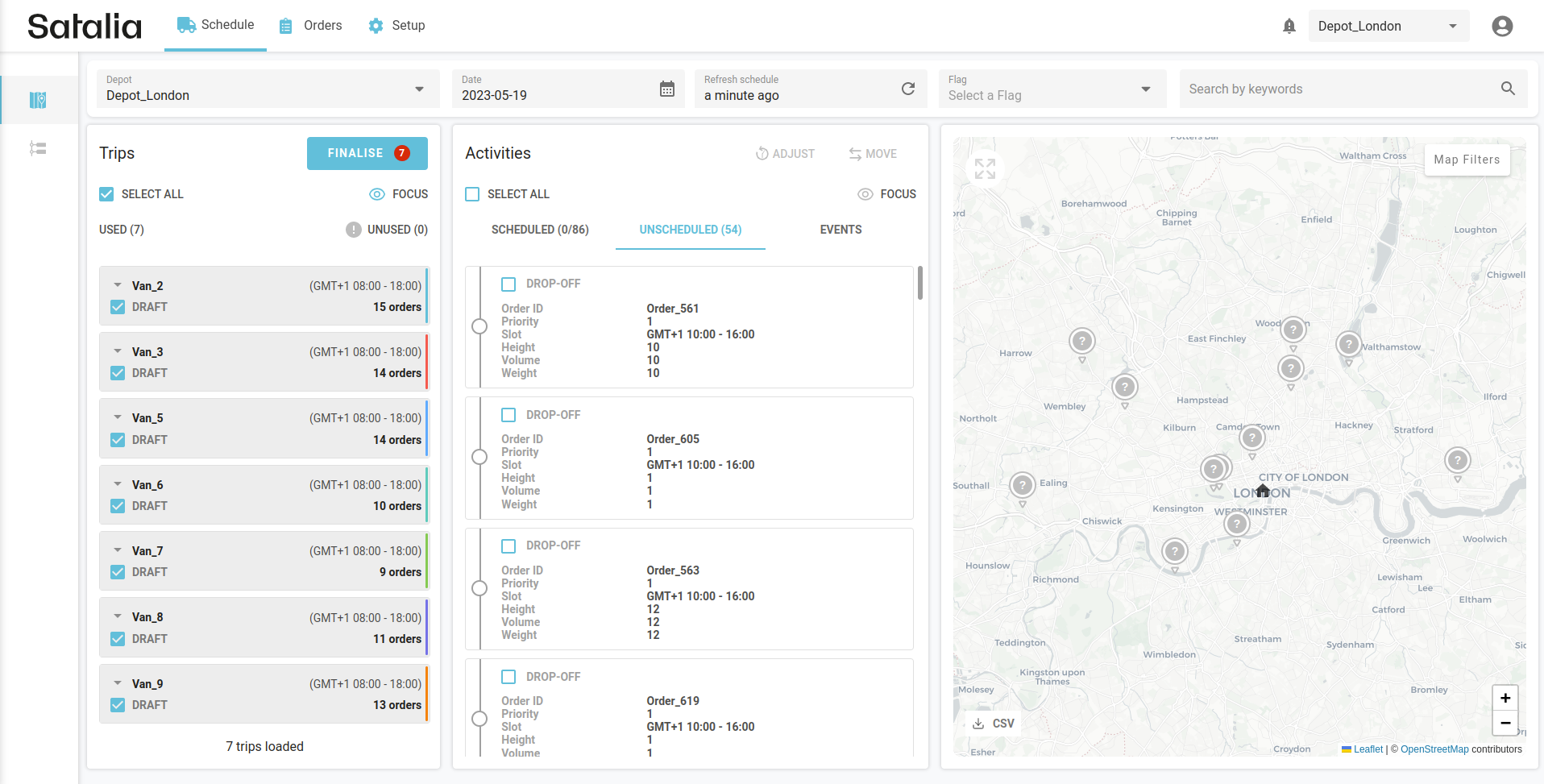Open the Orders menu

click(x=311, y=26)
